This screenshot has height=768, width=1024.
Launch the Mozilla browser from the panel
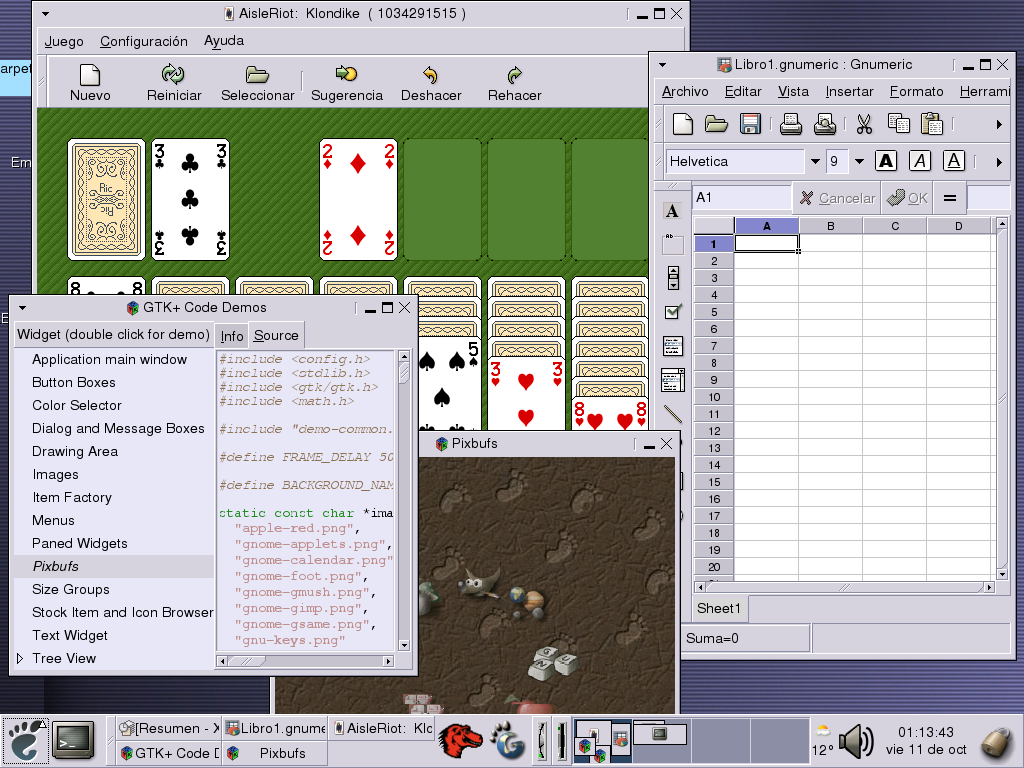pos(460,741)
